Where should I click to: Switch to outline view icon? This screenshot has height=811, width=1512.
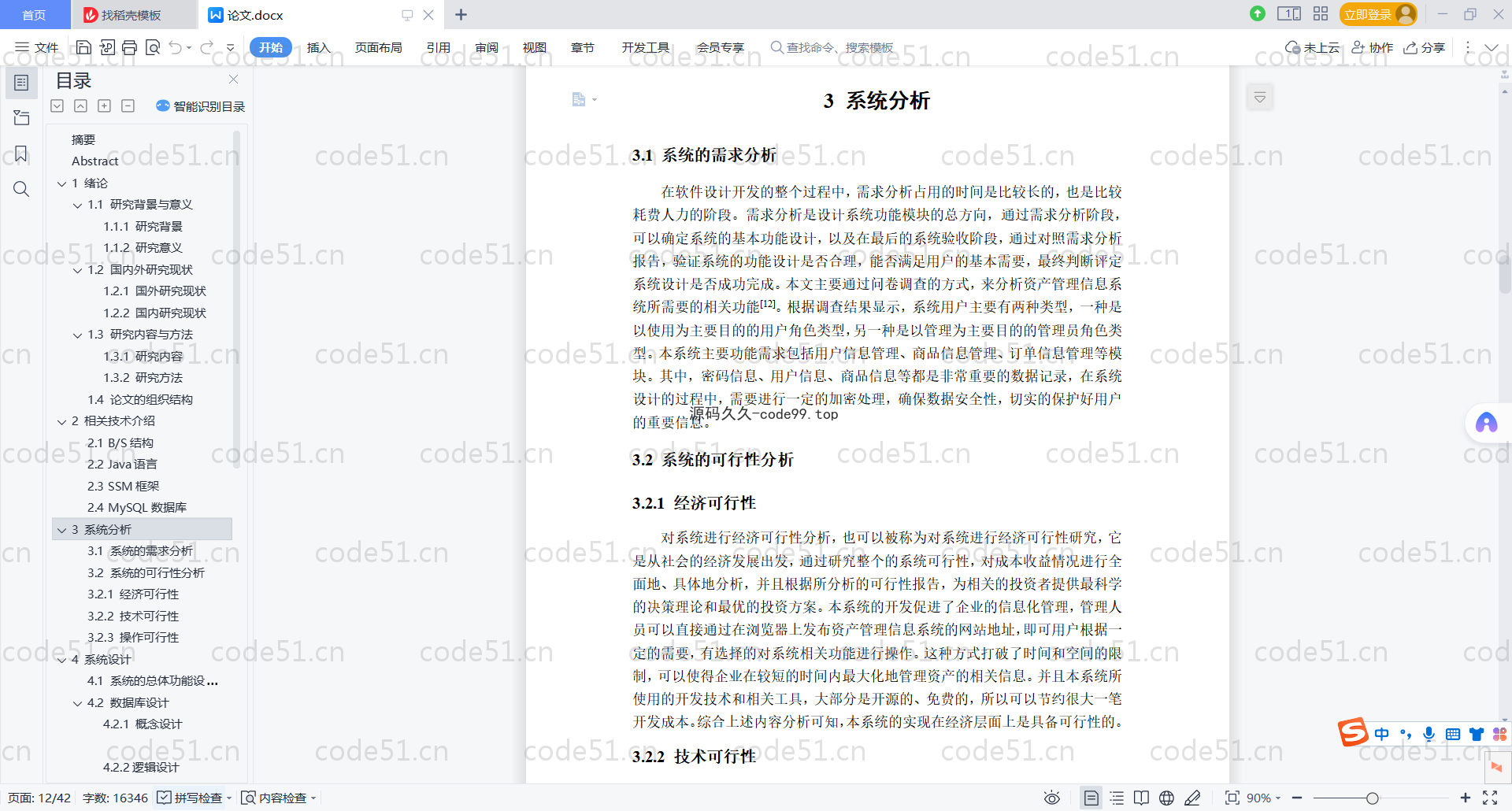click(1117, 798)
